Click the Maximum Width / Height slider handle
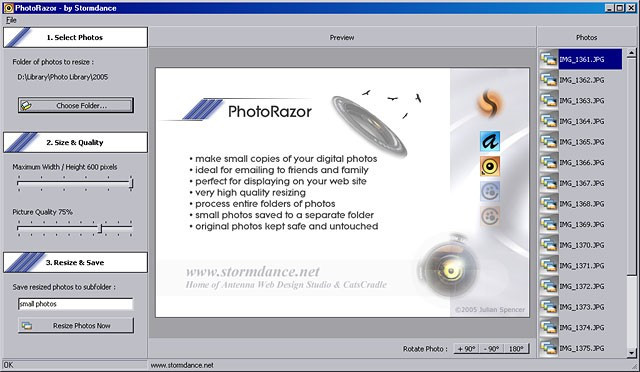 [131, 183]
